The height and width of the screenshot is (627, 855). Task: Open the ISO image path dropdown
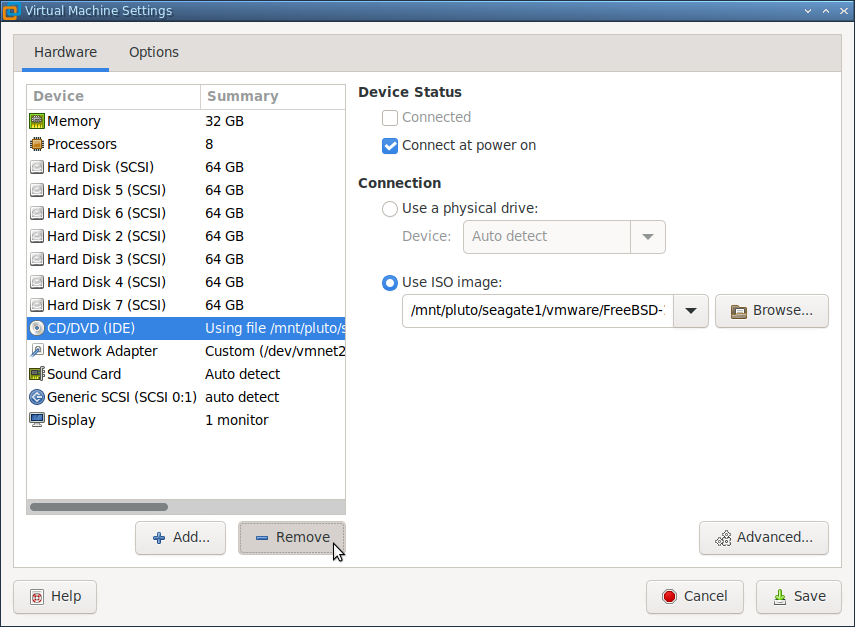[691, 311]
